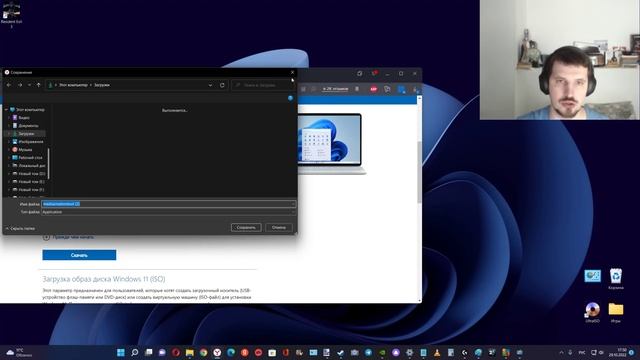
Task: Switch to Yandex Browser in taskbar
Action: click(x=217, y=352)
